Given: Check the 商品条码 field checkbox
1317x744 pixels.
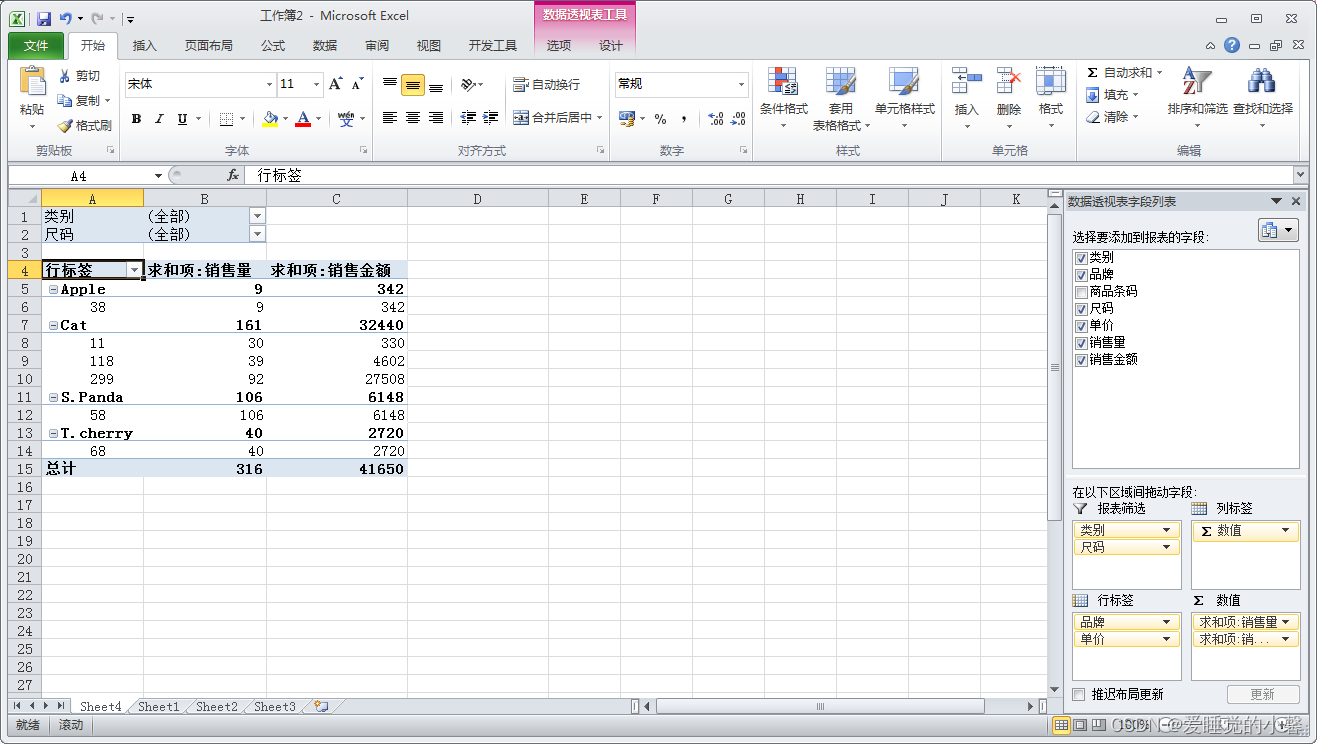Looking at the screenshot, I should (1081, 292).
